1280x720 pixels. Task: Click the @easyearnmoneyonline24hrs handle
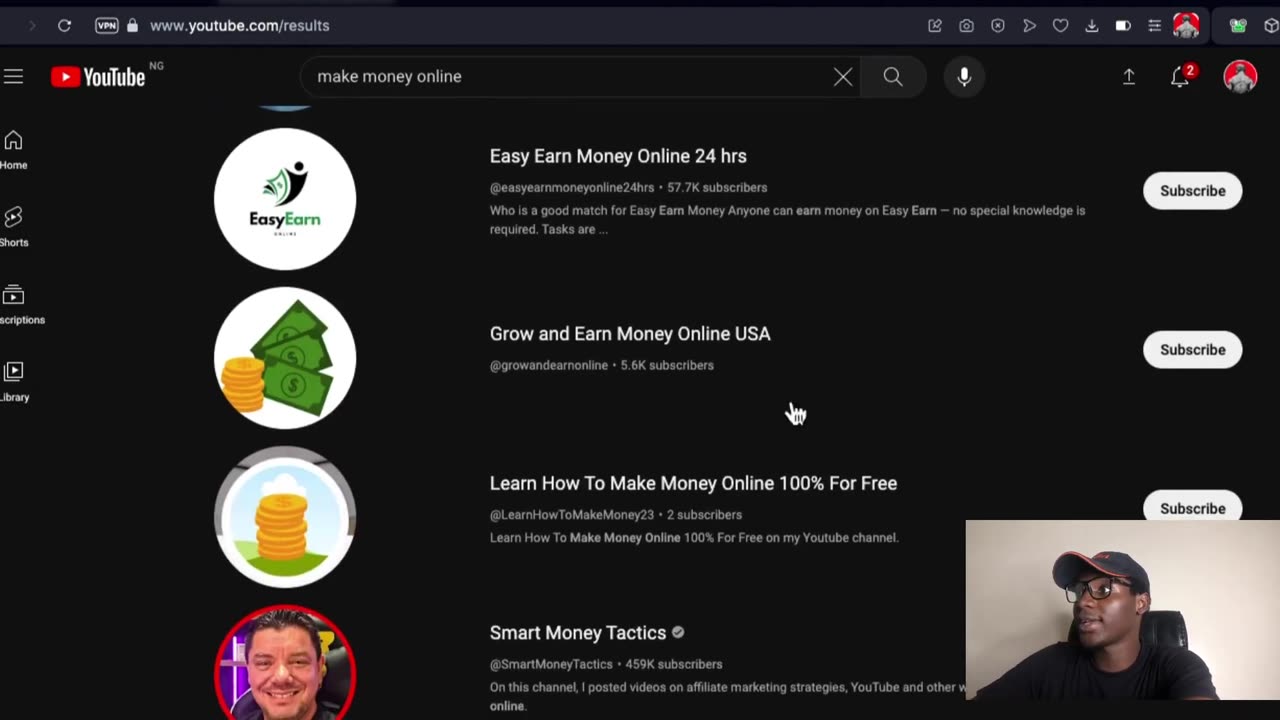(x=571, y=188)
